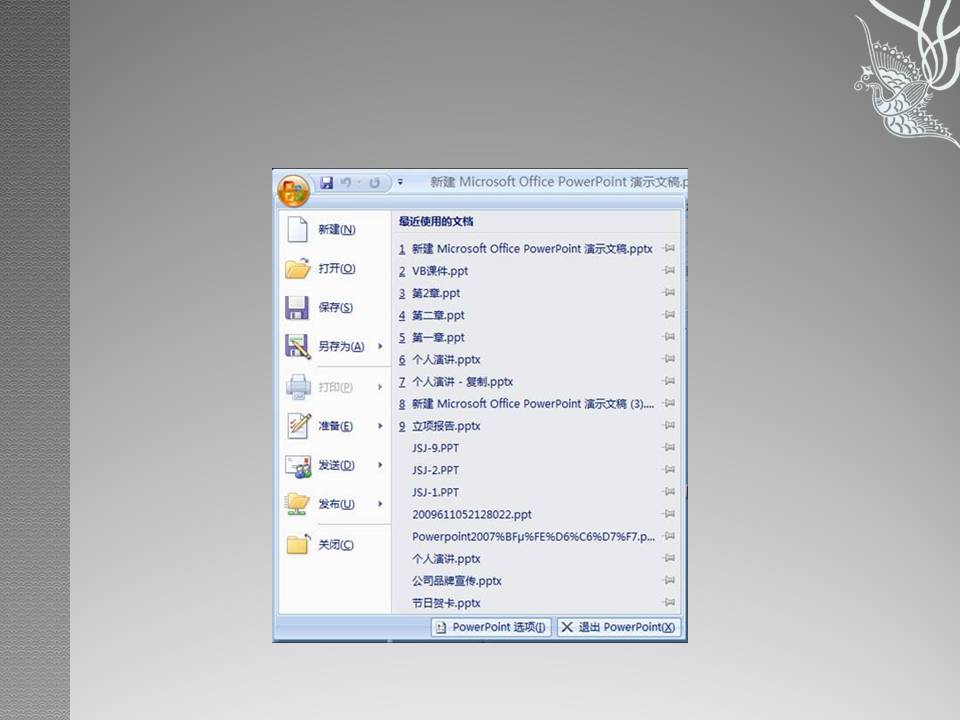Image resolution: width=960 pixels, height=720 pixels.
Task: Toggle the pin beside JSJ-9.PPT
Action: click(669, 448)
